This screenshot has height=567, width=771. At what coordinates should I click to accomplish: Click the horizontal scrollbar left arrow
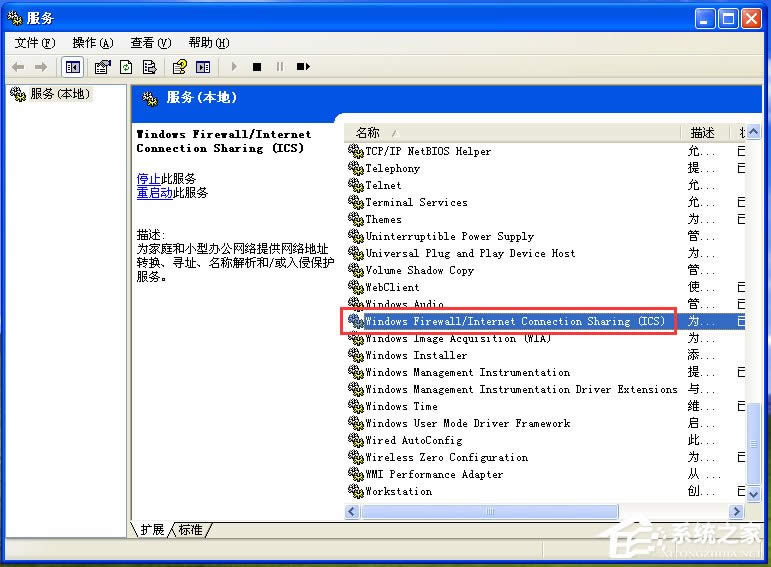tap(352, 511)
